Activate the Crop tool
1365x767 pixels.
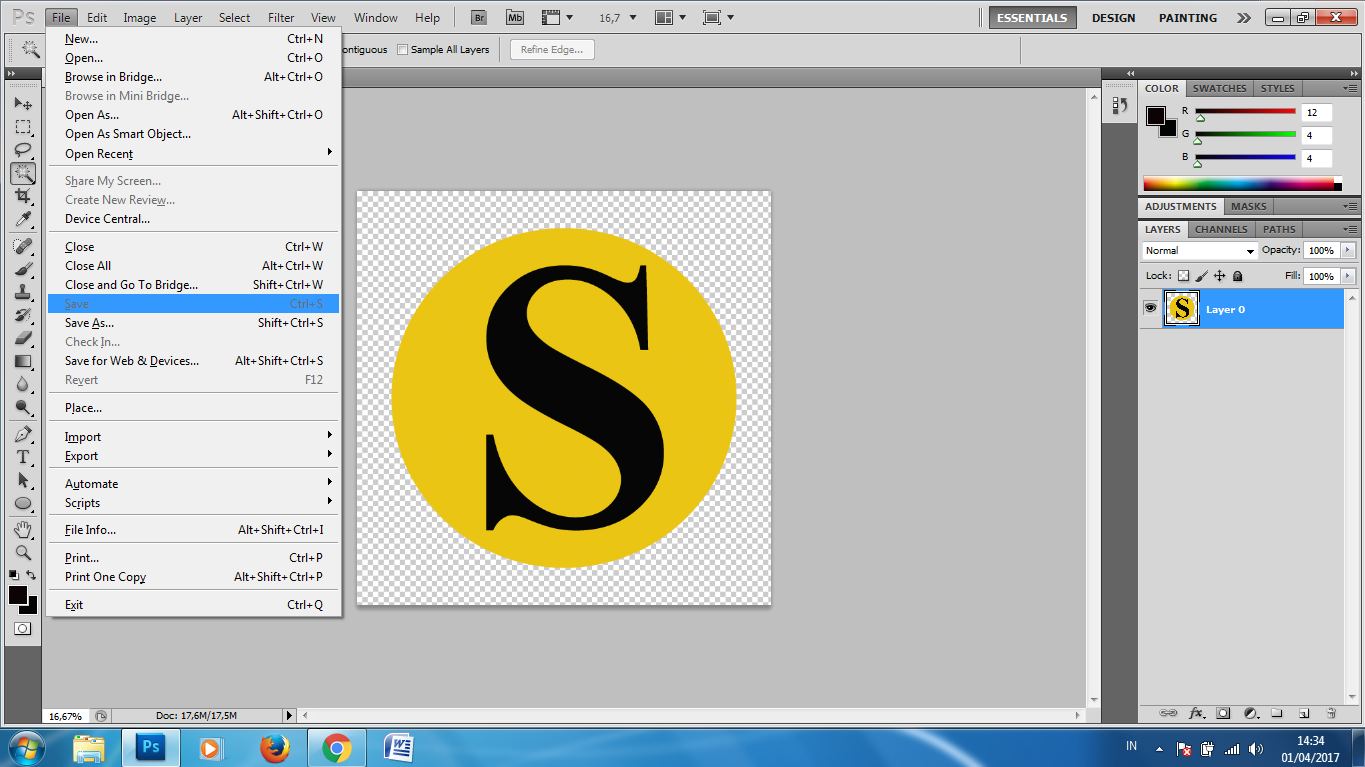click(23, 195)
